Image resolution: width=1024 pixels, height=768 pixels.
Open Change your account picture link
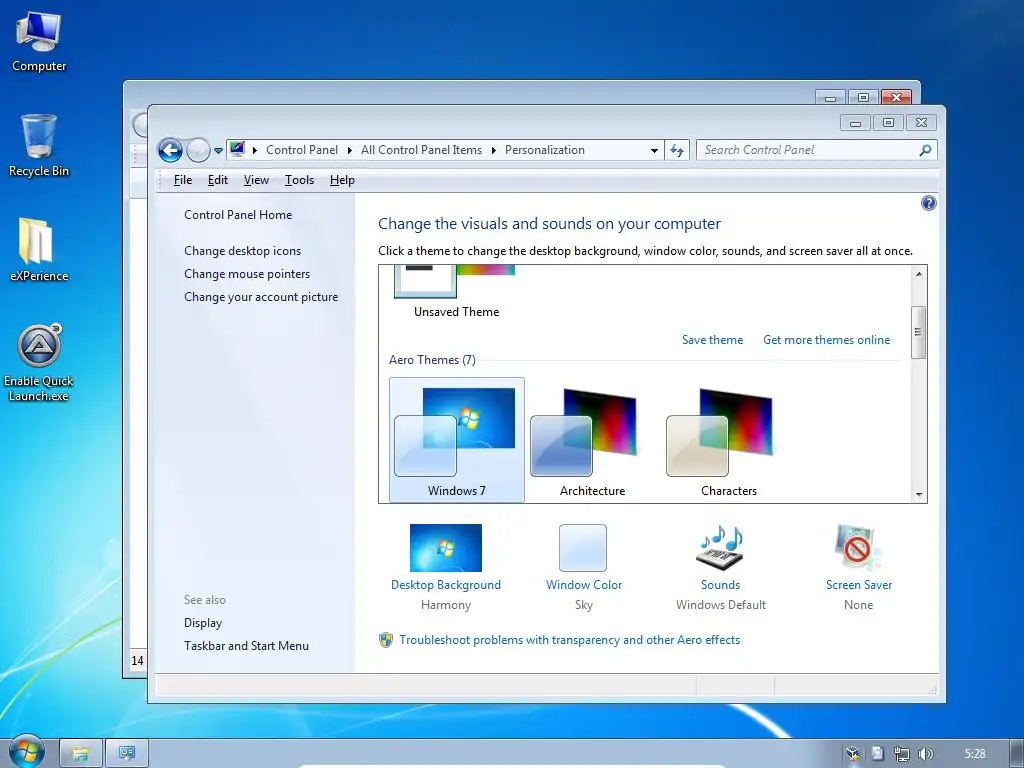(261, 296)
